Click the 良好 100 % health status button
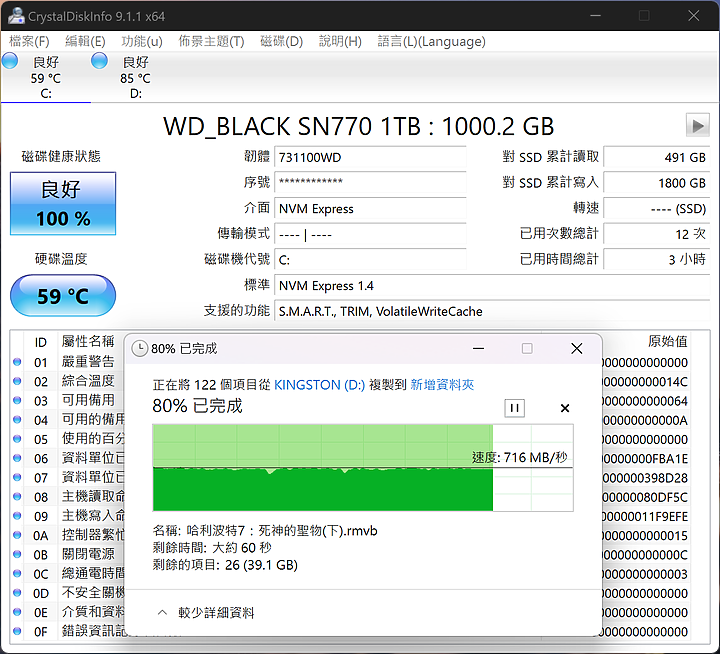This screenshot has width=720, height=654. pos(63,203)
